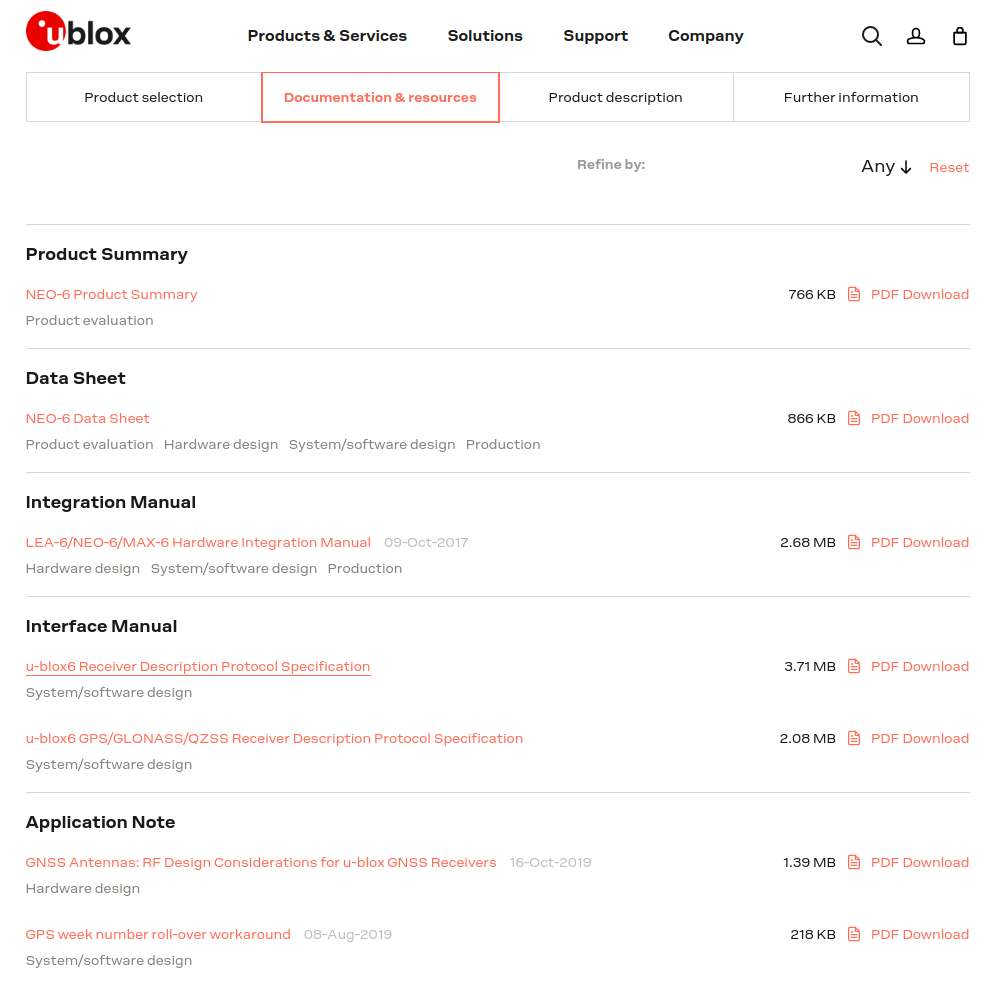The height and width of the screenshot is (986, 984).
Task: Switch to Further information tab
Action: [851, 97]
